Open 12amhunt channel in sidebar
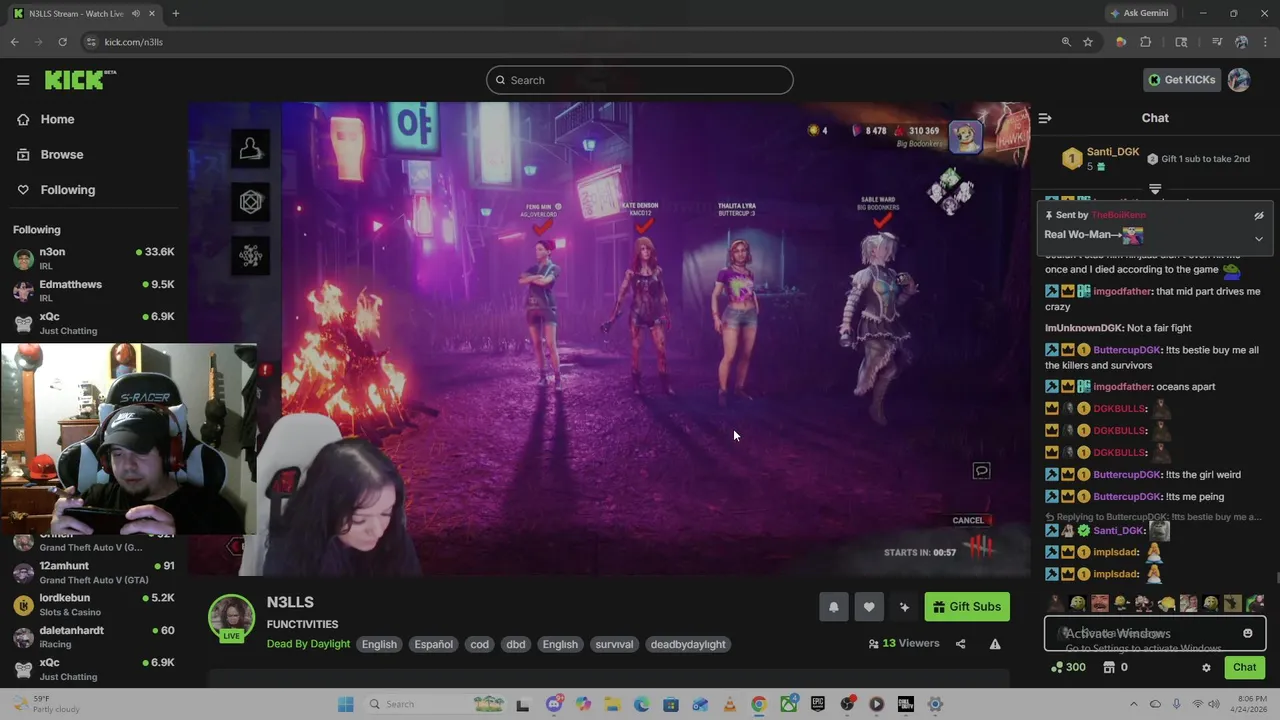Image resolution: width=1280 pixels, height=720 pixels. coord(94,572)
